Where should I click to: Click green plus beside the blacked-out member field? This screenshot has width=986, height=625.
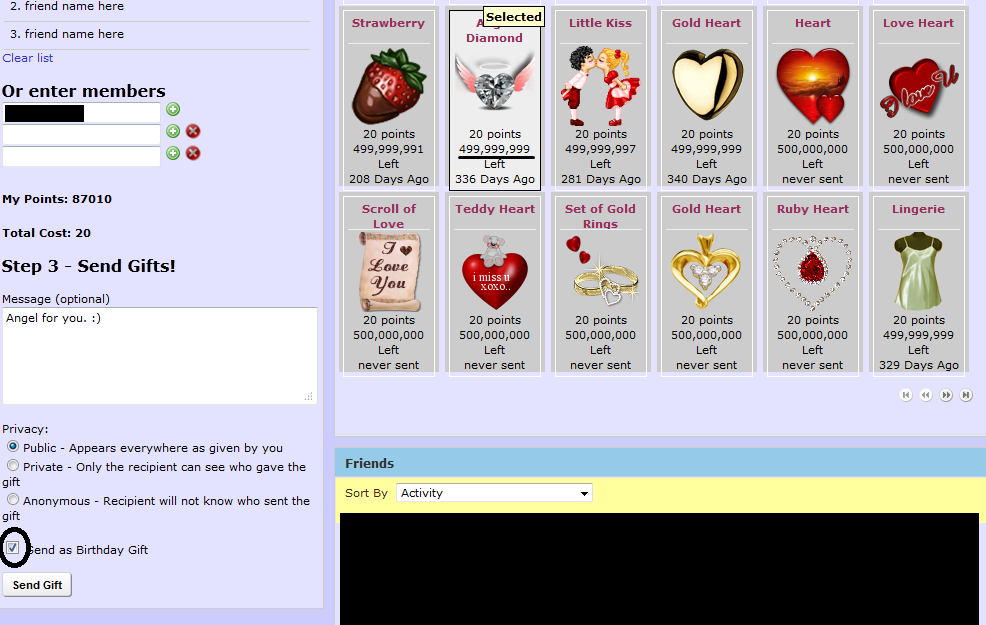173,109
